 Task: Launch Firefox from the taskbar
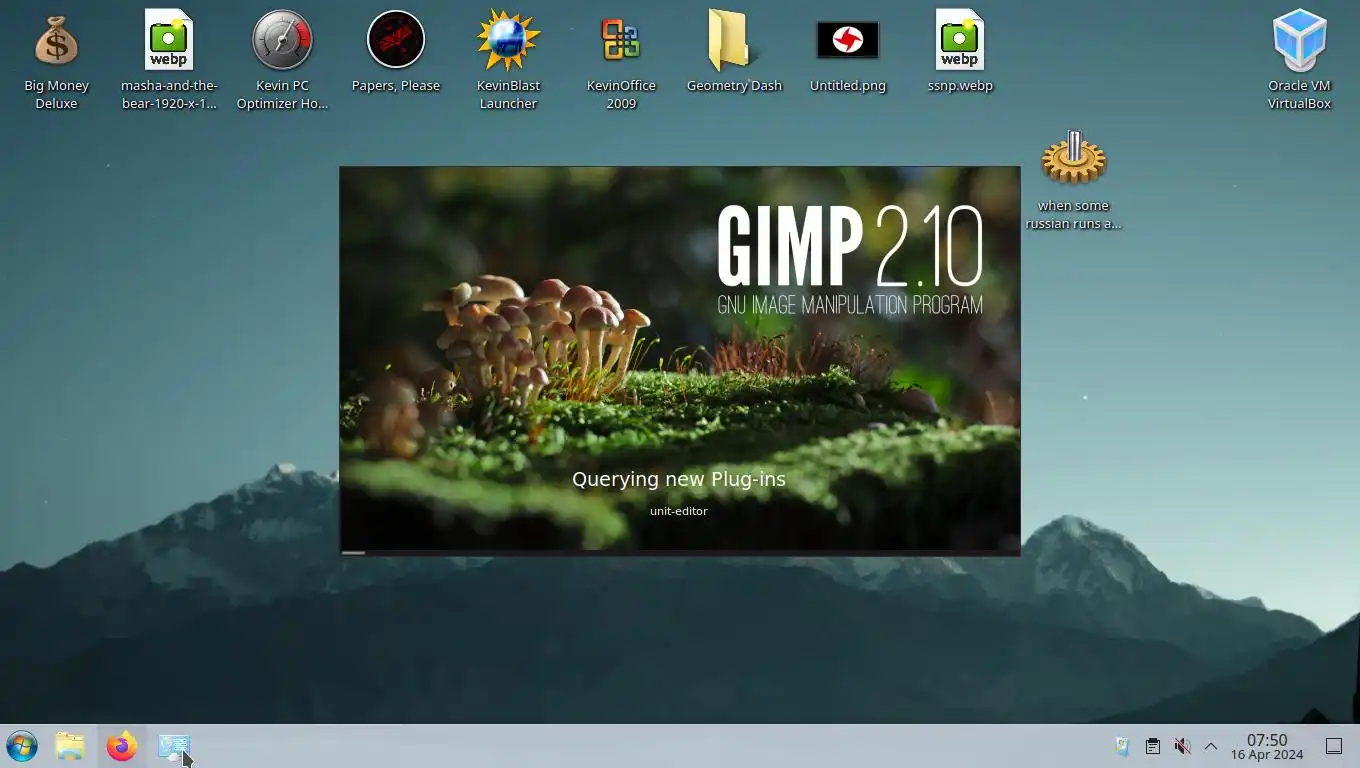(122, 746)
